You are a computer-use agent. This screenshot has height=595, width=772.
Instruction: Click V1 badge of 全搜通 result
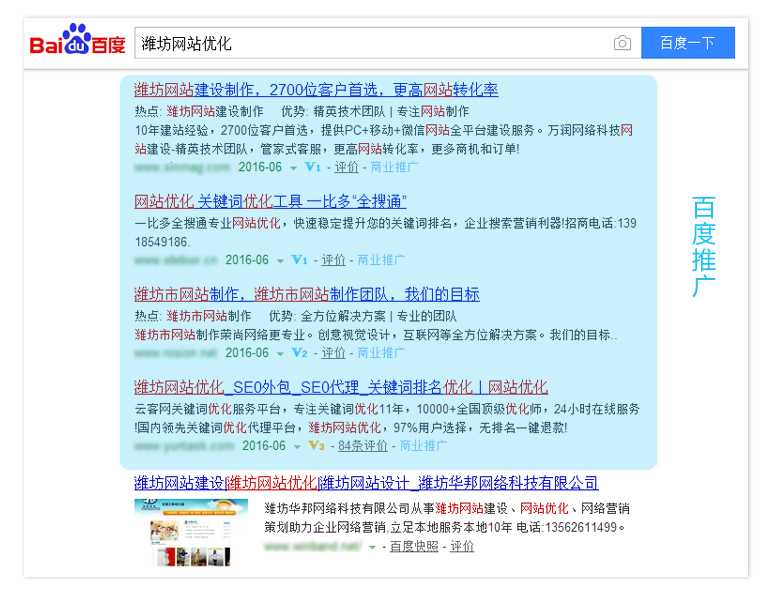coord(299,260)
